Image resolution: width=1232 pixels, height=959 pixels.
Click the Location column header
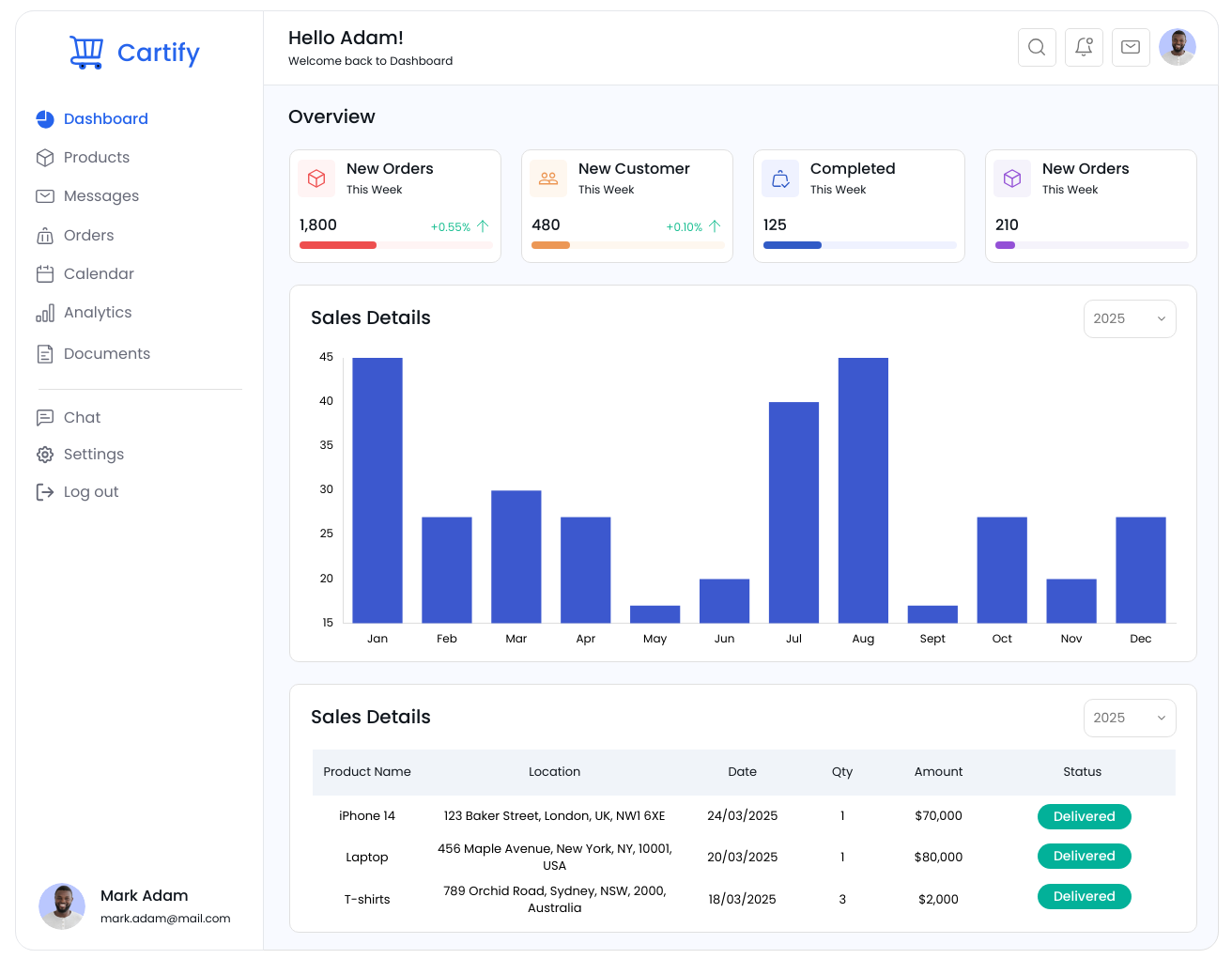(x=555, y=772)
